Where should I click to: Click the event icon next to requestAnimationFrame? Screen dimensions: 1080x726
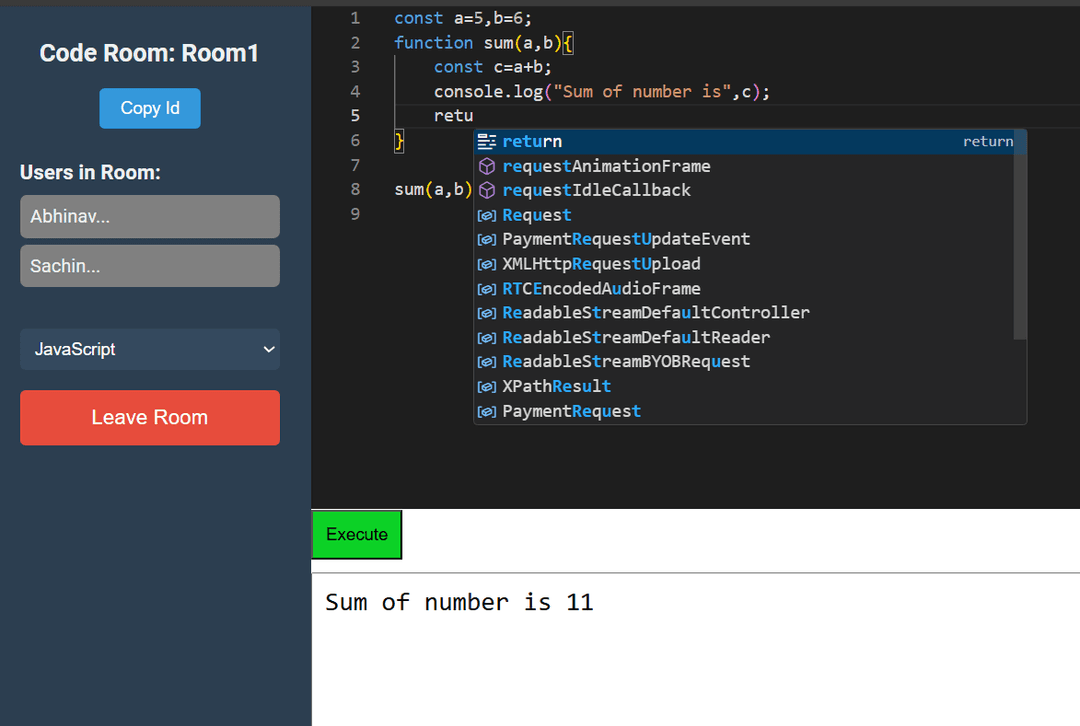tap(487, 166)
